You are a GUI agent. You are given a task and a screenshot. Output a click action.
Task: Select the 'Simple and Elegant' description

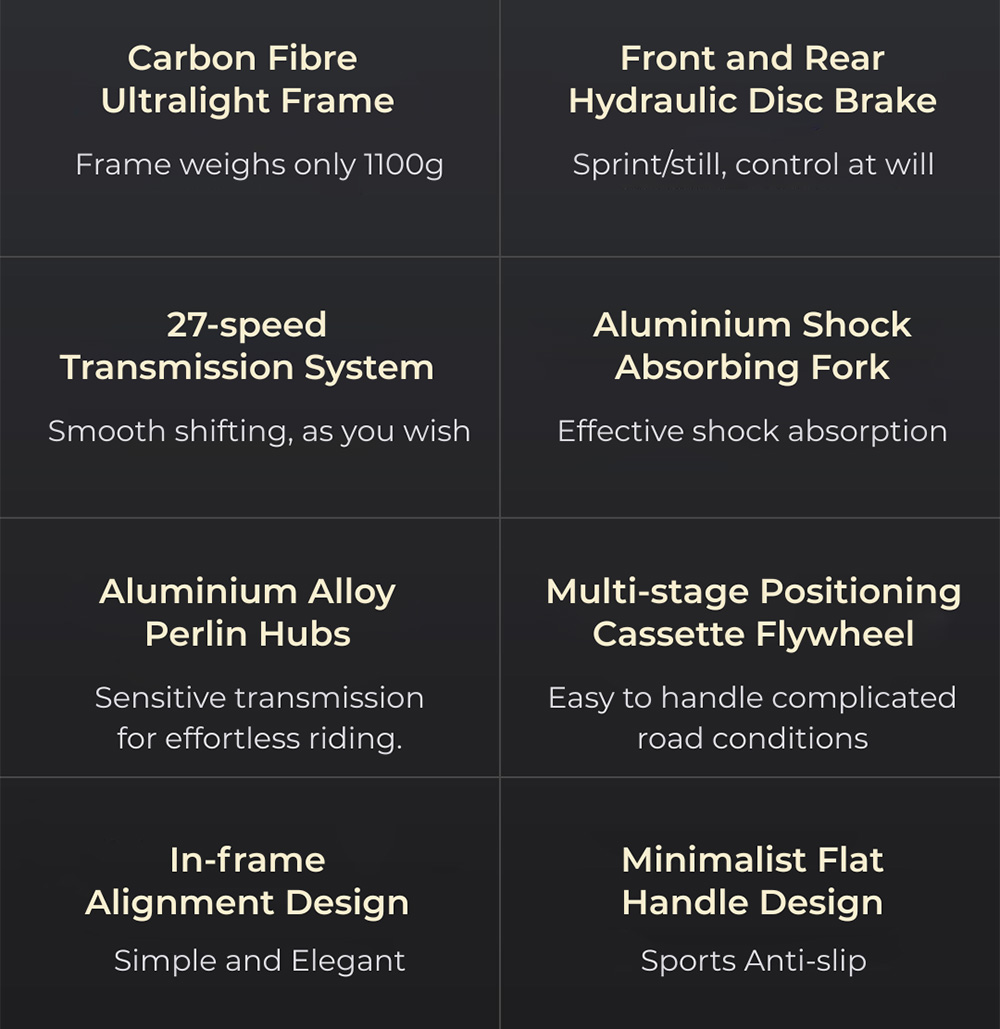(259, 961)
